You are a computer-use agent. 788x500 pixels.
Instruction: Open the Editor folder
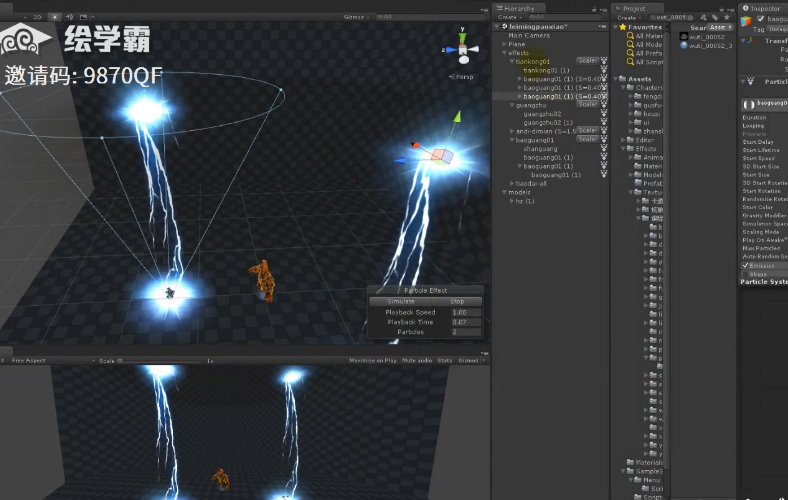tap(641, 140)
